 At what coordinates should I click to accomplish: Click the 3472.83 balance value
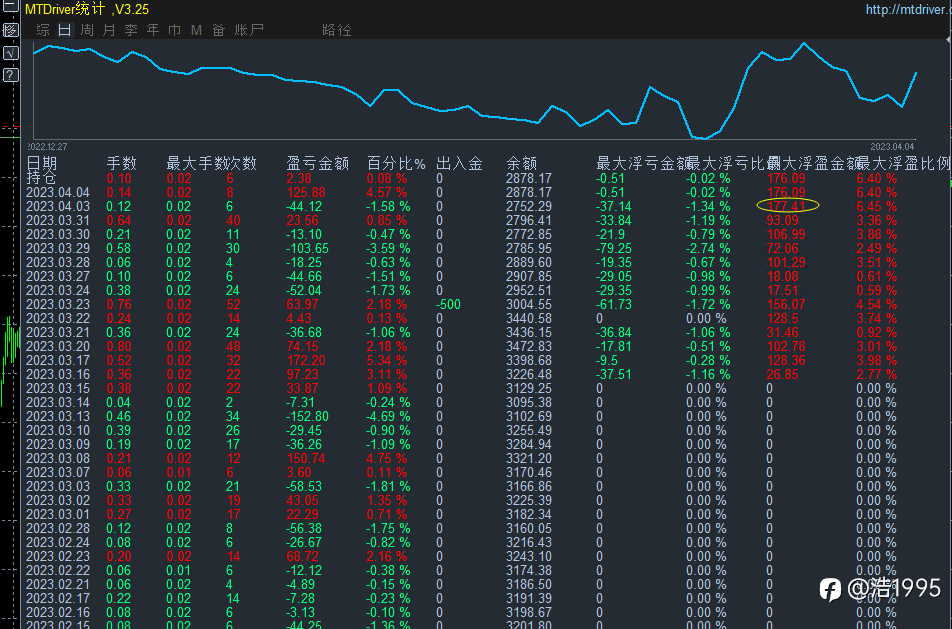529,346
